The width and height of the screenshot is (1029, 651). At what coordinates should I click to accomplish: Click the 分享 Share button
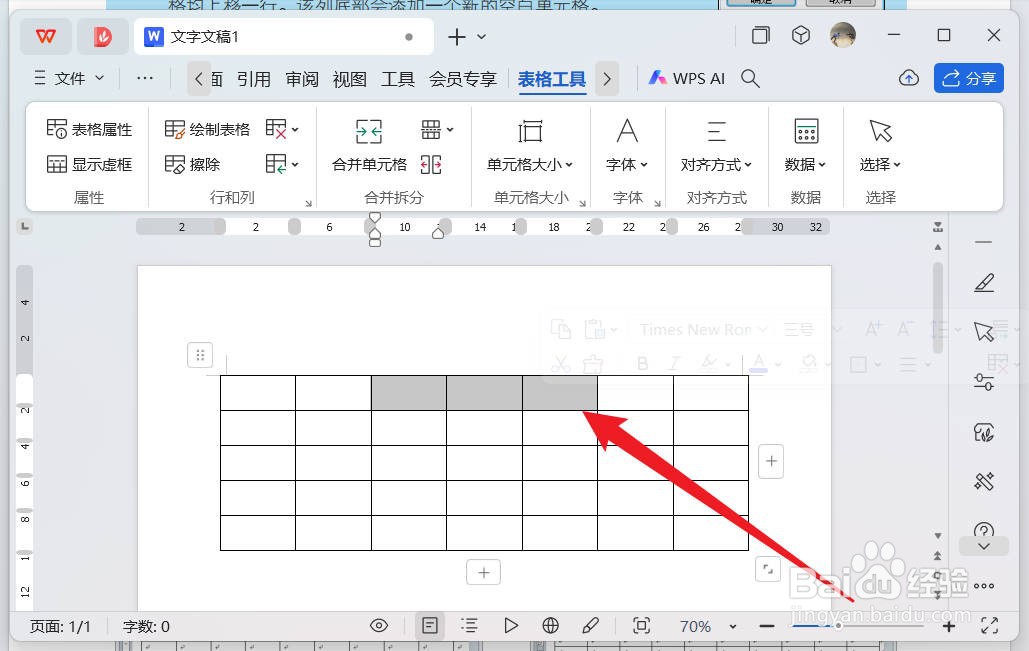click(968, 77)
